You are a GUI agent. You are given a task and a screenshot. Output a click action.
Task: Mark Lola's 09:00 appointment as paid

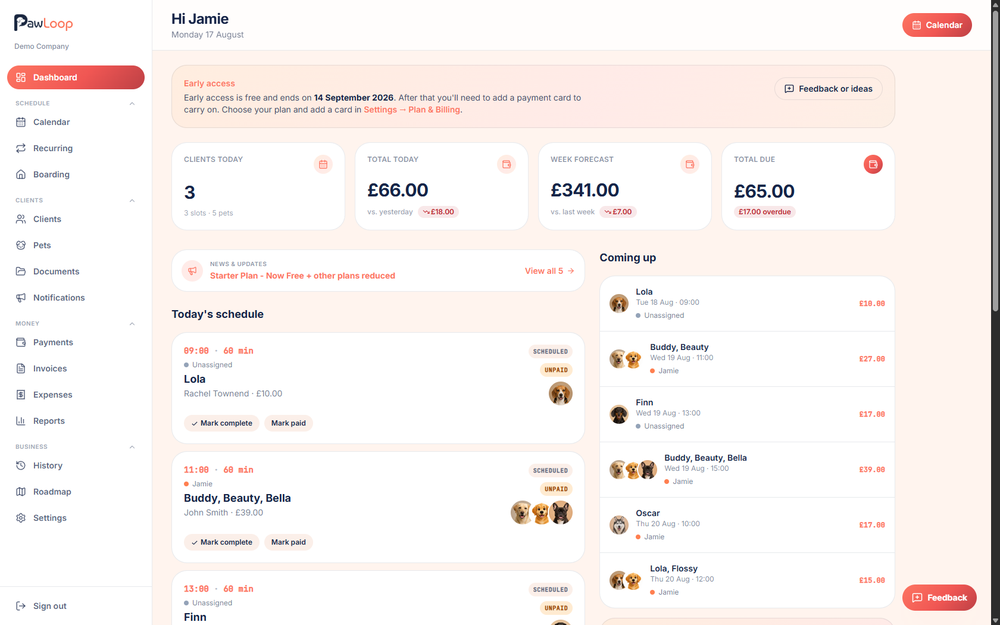click(x=288, y=423)
